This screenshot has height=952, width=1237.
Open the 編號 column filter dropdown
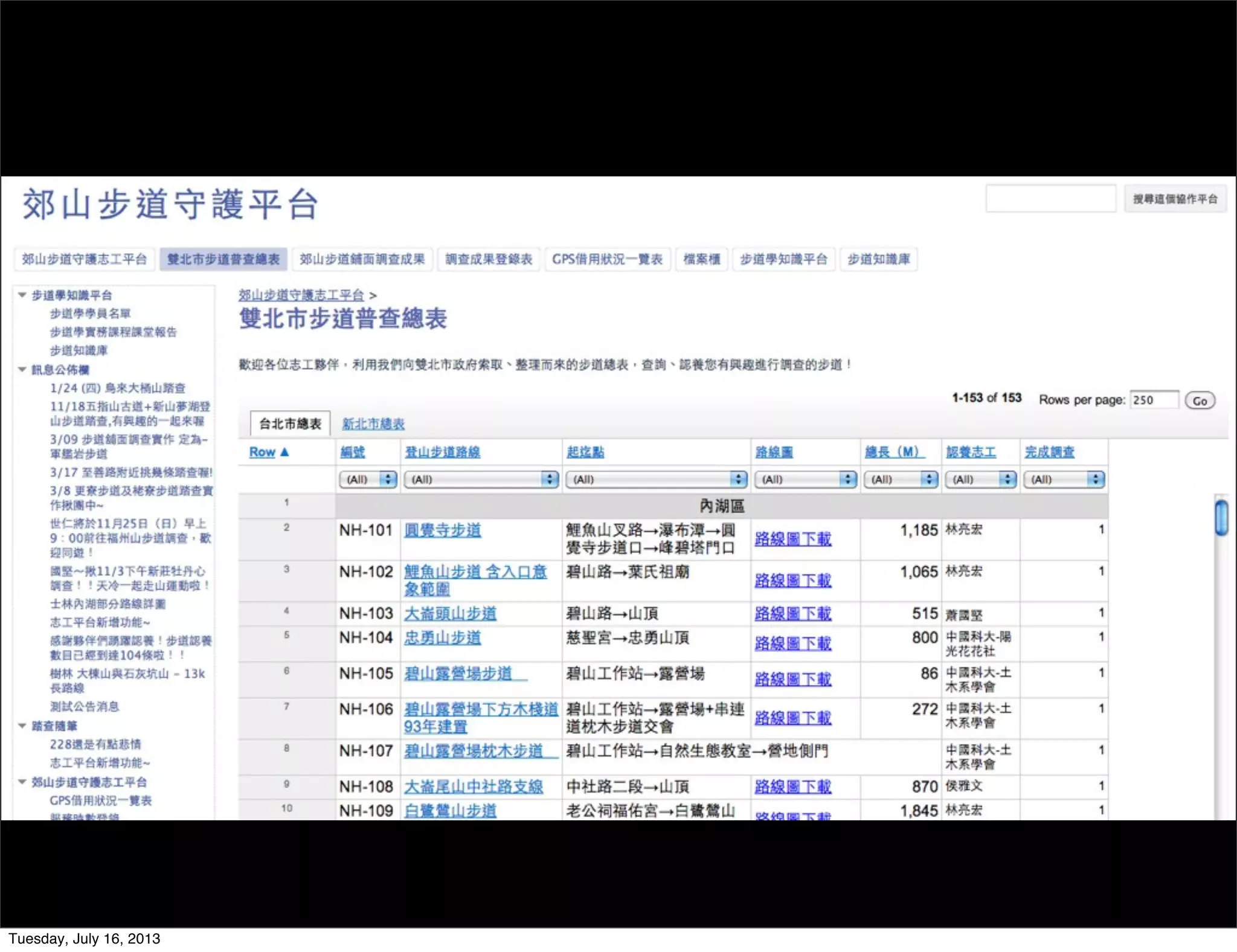click(368, 479)
